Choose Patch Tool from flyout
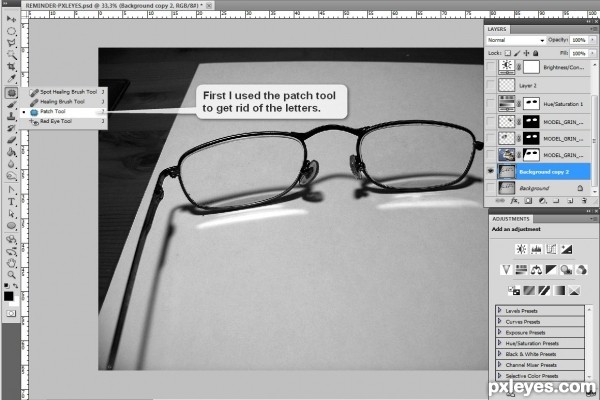The image size is (600, 400). (x=64, y=111)
